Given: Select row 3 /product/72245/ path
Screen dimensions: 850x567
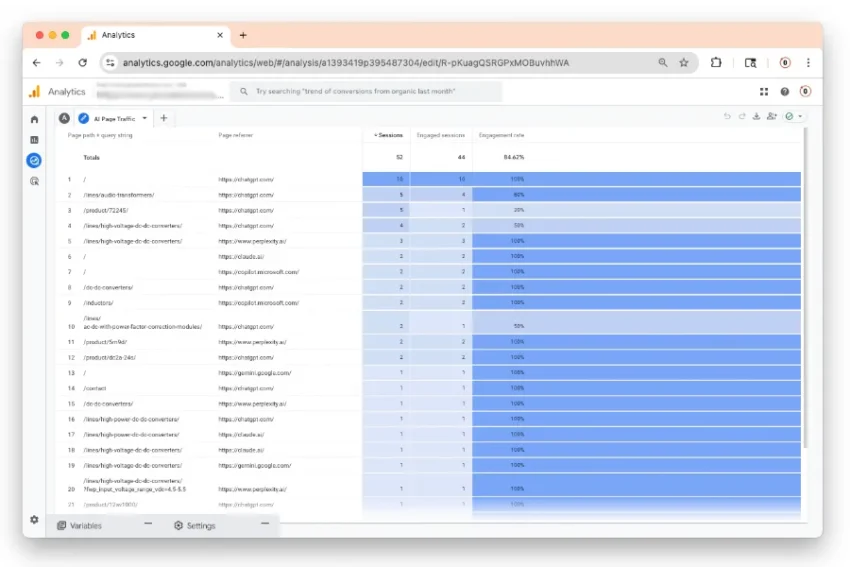Looking at the screenshot, I should [x=106, y=210].
